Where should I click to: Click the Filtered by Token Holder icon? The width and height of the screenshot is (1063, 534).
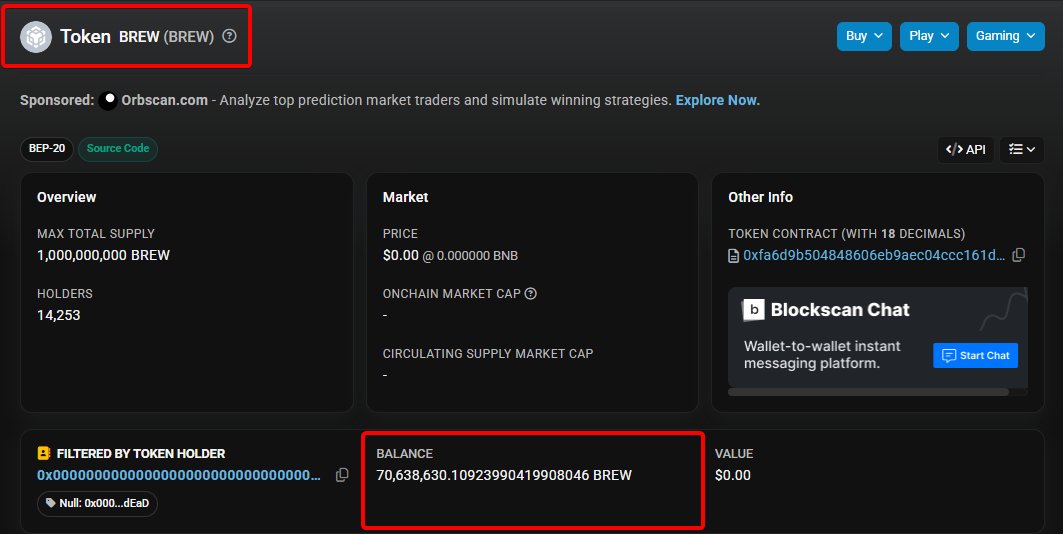click(x=44, y=453)
